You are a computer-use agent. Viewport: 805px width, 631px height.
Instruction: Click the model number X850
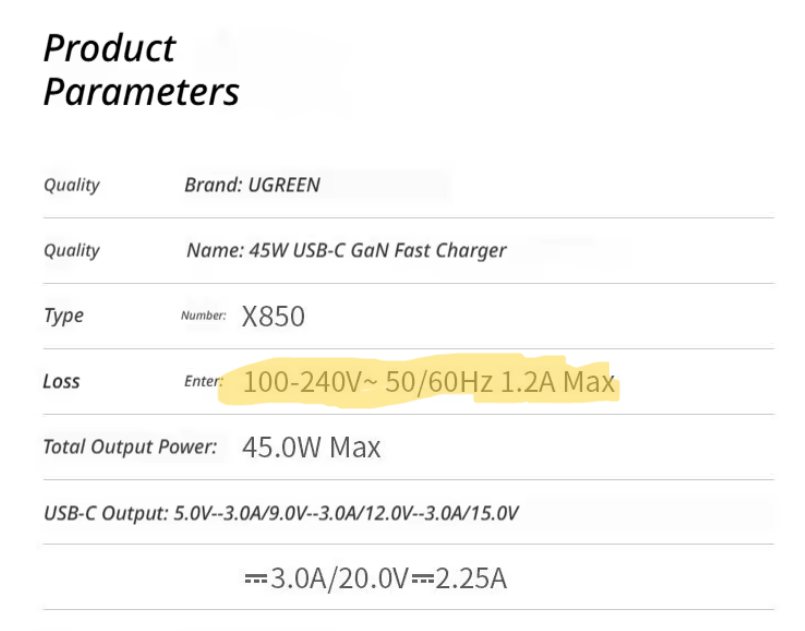273,316
